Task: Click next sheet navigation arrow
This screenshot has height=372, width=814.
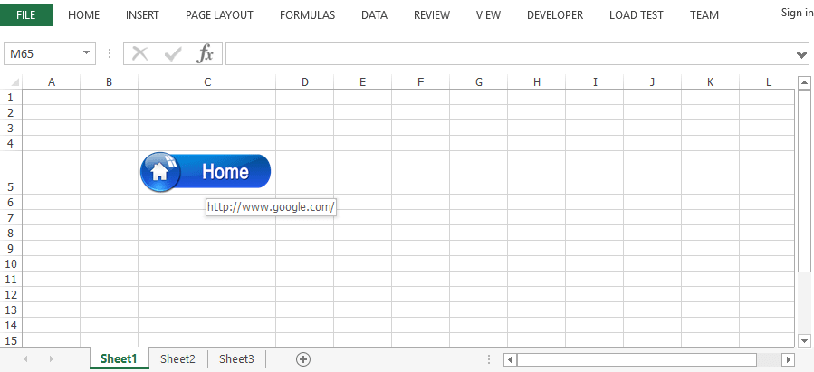Action: (x=51, y=359)
